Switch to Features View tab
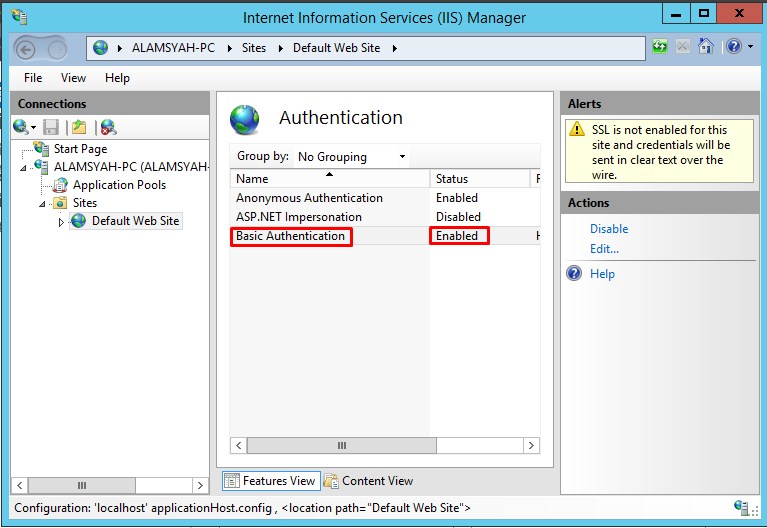767x528 pixels. pyautogui.click(x=271, y=481)
